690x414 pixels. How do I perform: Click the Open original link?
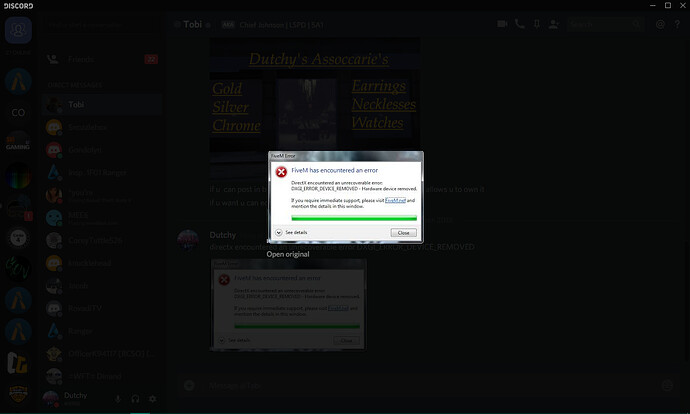click(x=288, y=254)
